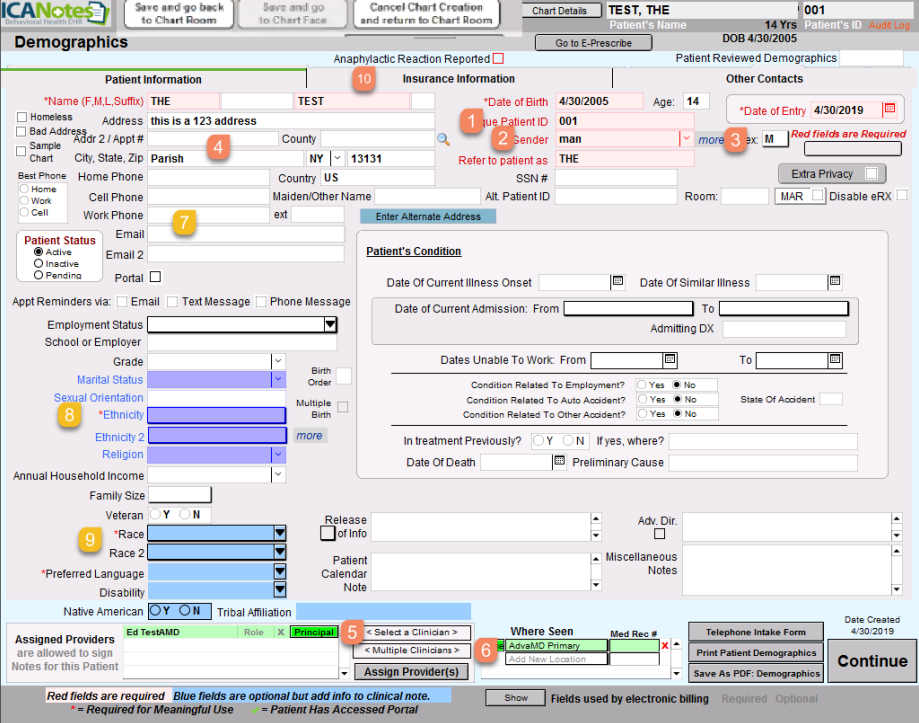
Task: Click the blue Tribal Affiliation field
Action: (x=382, y=611)
